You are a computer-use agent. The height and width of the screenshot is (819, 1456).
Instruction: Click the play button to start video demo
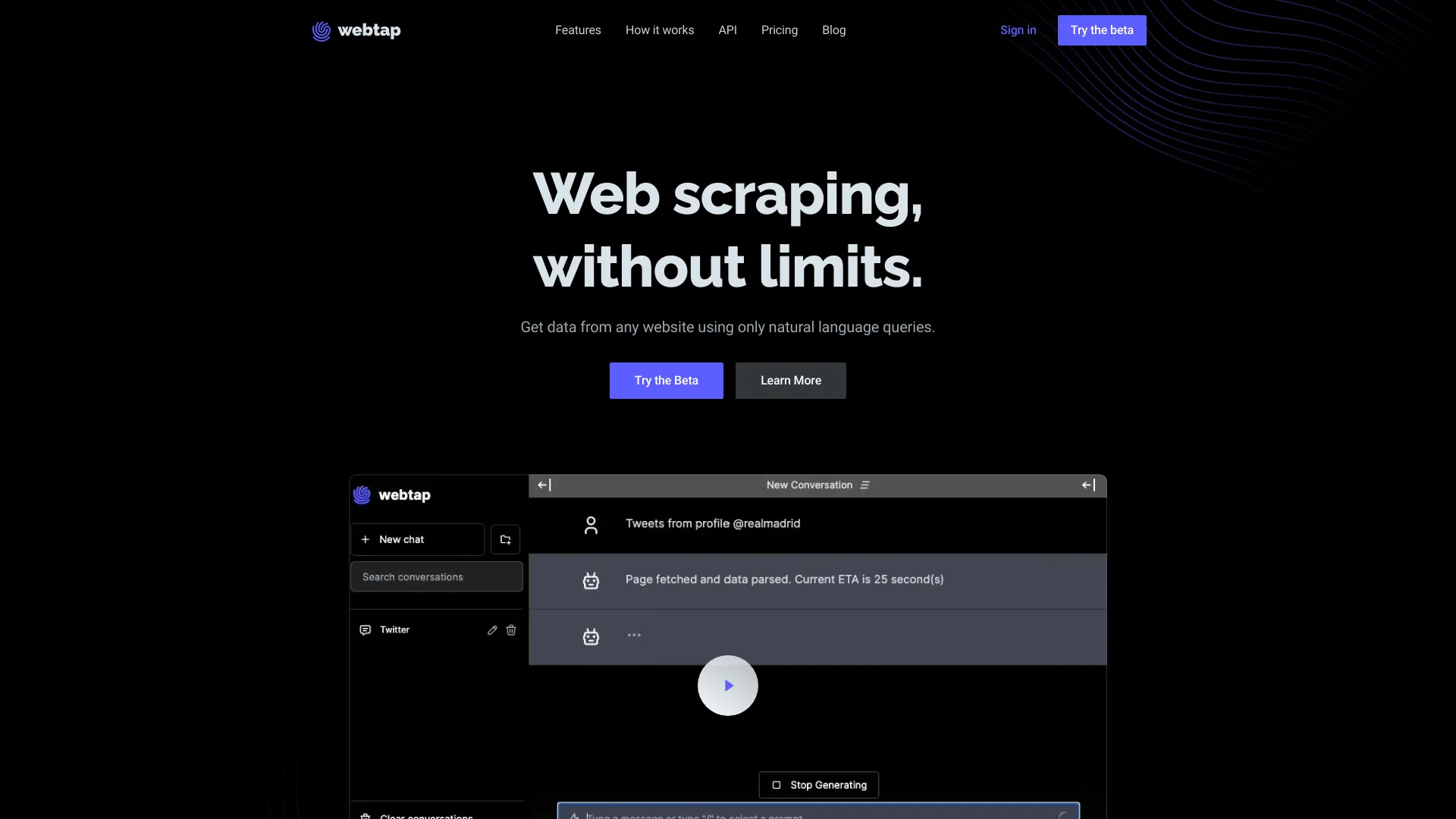point(728,685)
